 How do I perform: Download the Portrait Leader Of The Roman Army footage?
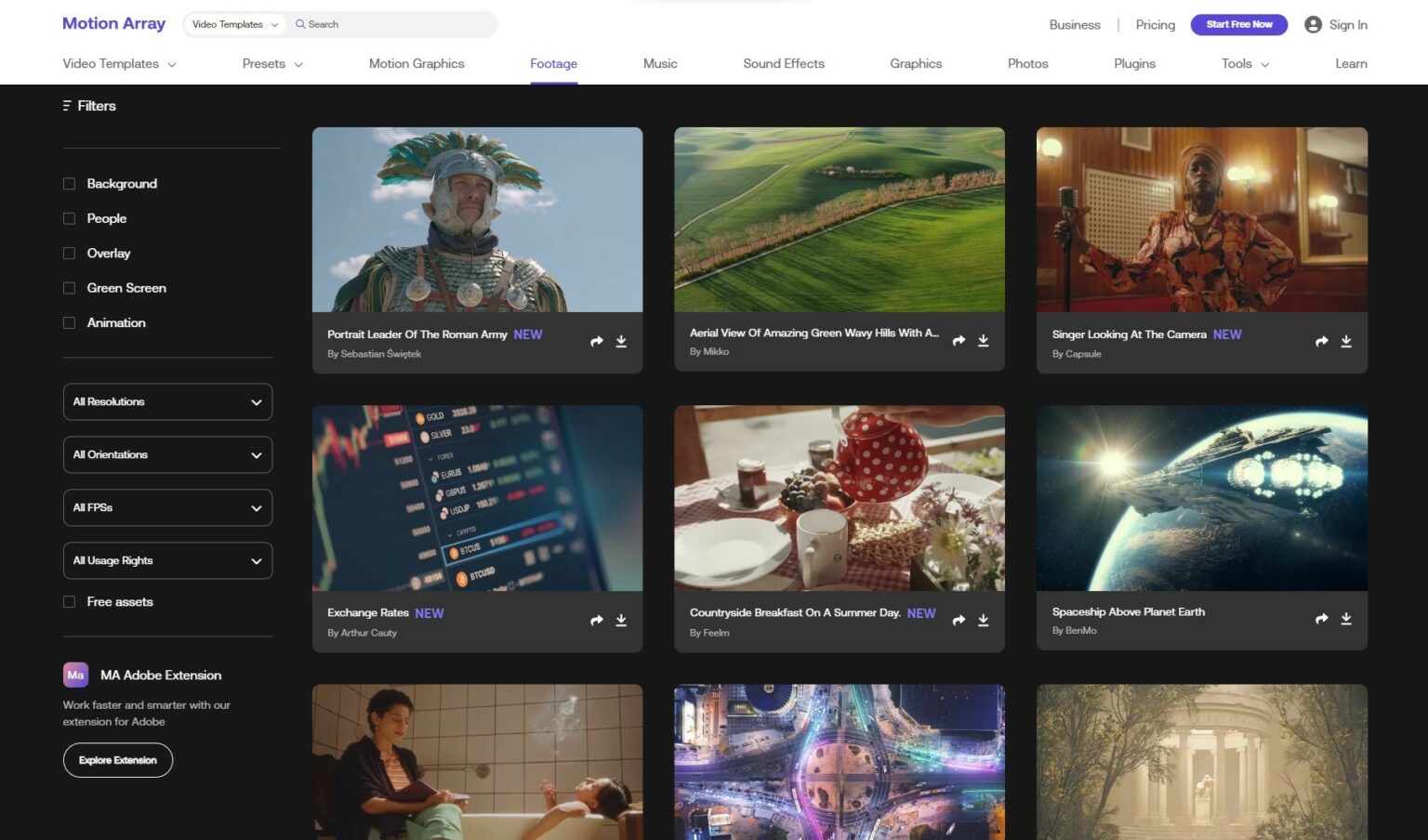click(620, 341)
